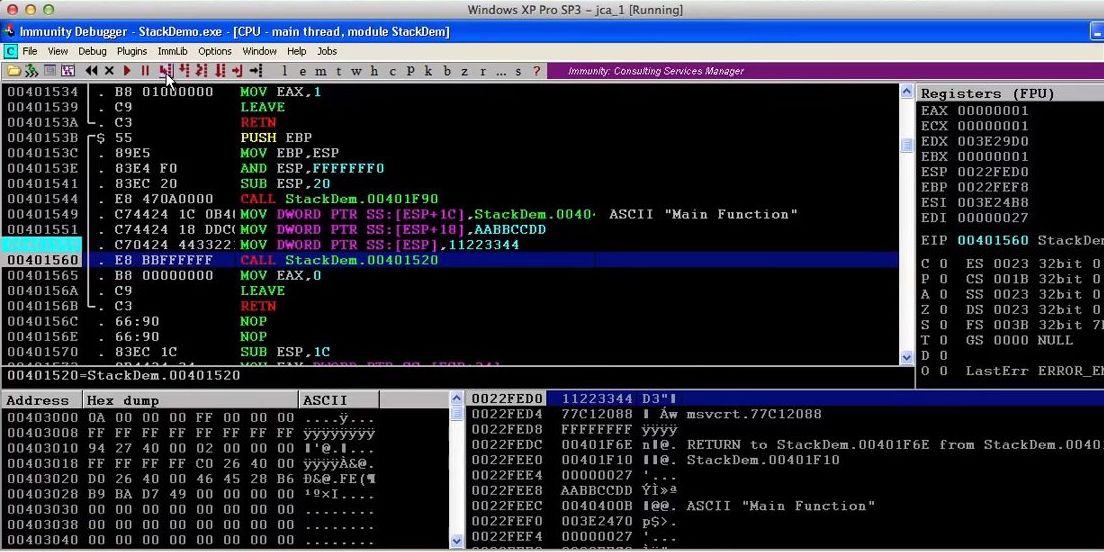1104x552 pixels.
Task: Open the ImmLib menu
Action: click(x=172, y=51)
